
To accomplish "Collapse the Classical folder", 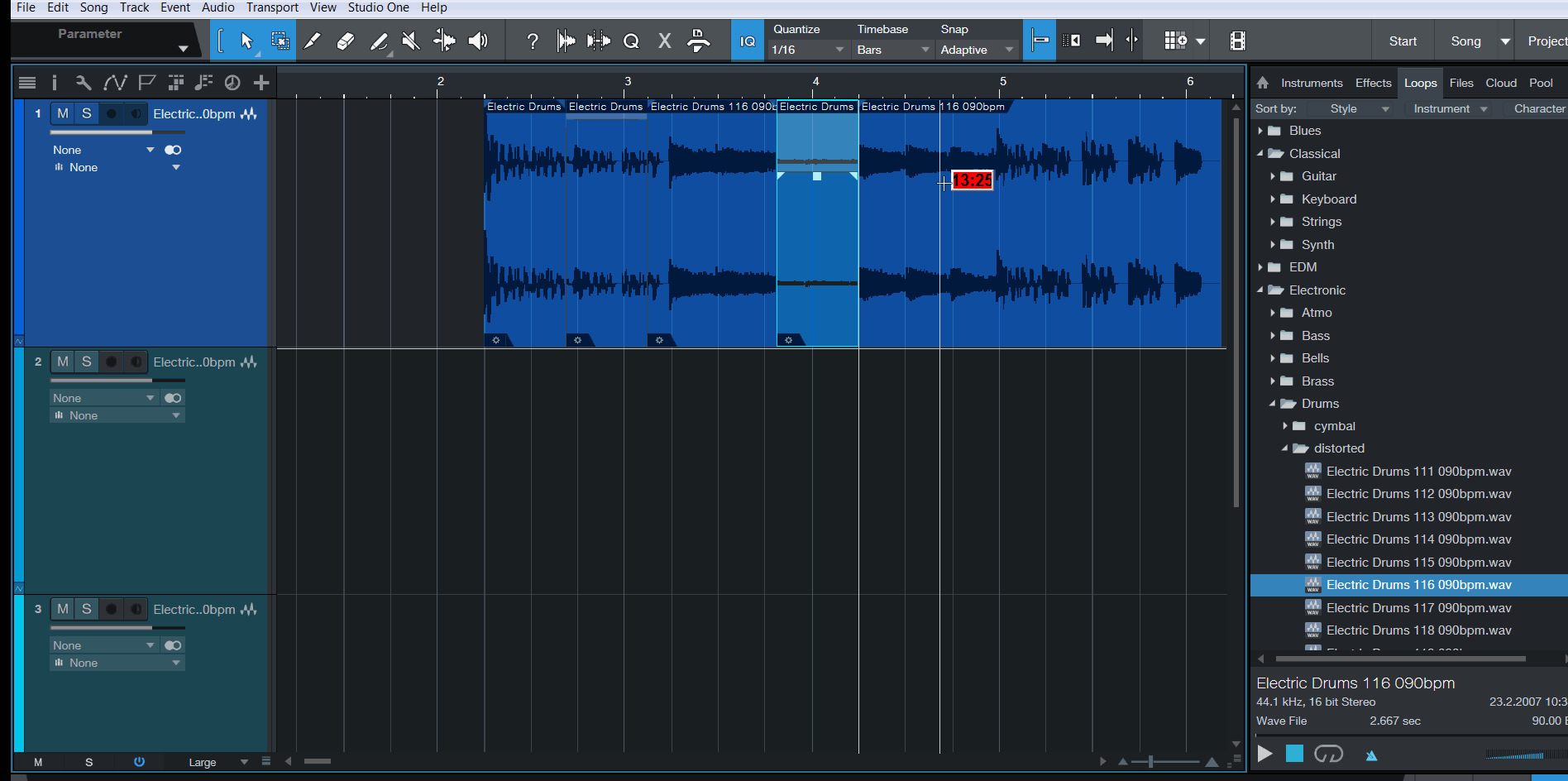I will pos(1260,154).
